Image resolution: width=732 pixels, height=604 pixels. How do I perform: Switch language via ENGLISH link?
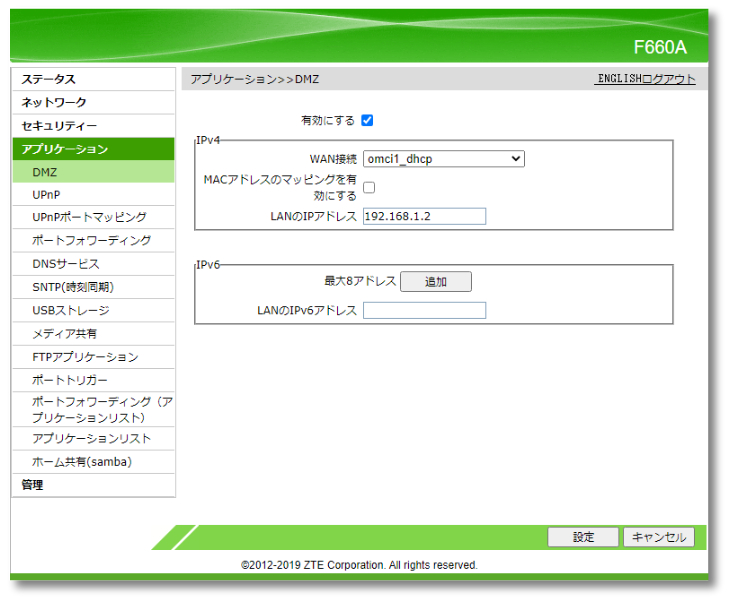[620, 79]
